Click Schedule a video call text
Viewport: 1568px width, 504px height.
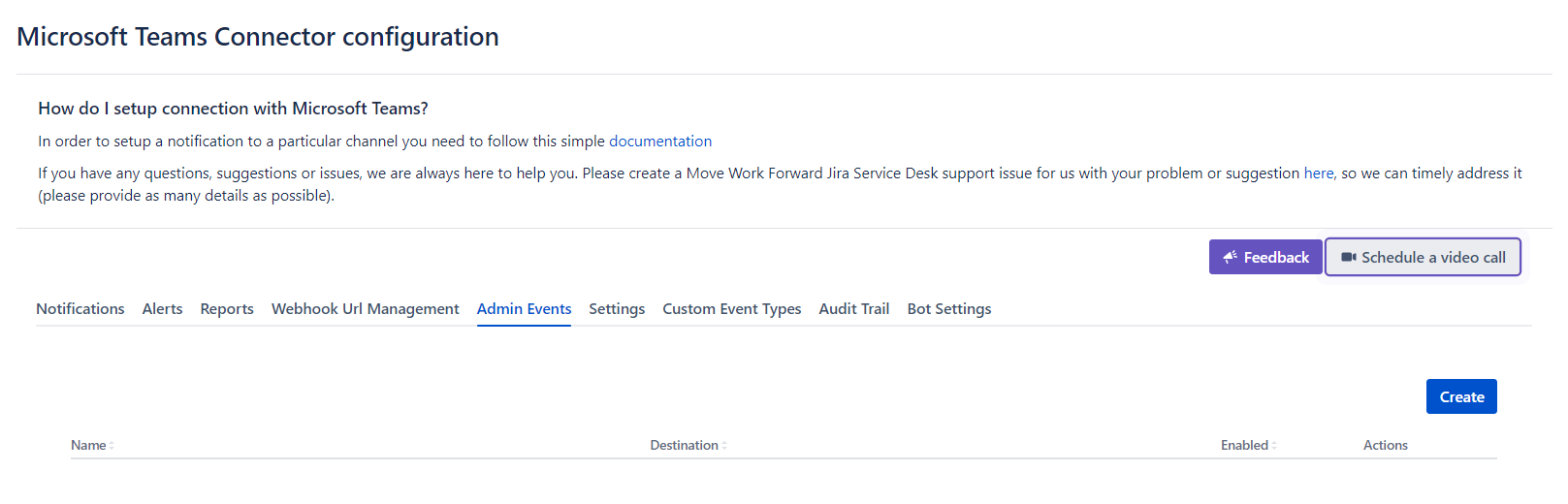click(1433, 258)
